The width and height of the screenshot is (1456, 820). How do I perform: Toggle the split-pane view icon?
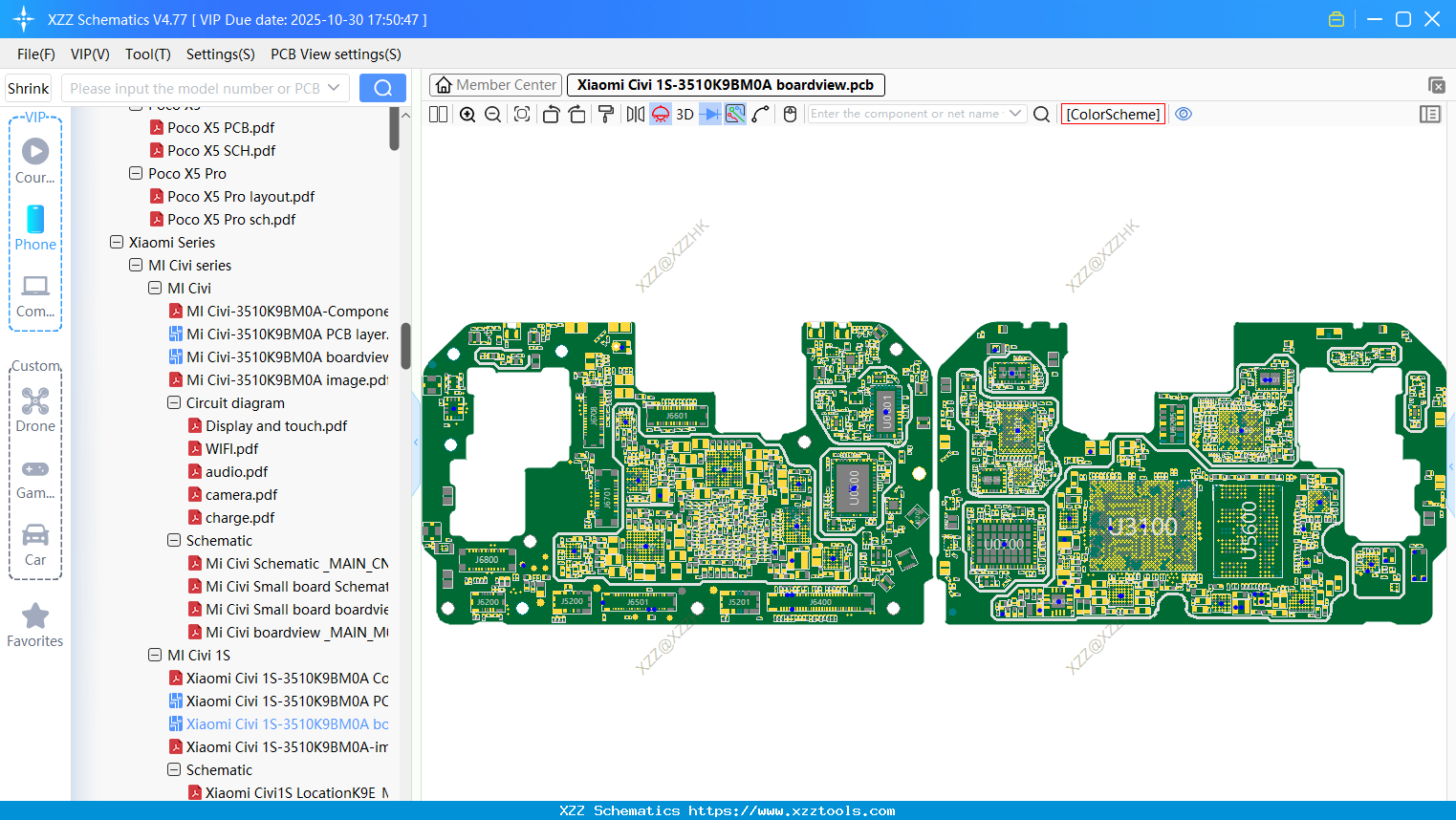[437, 114]
